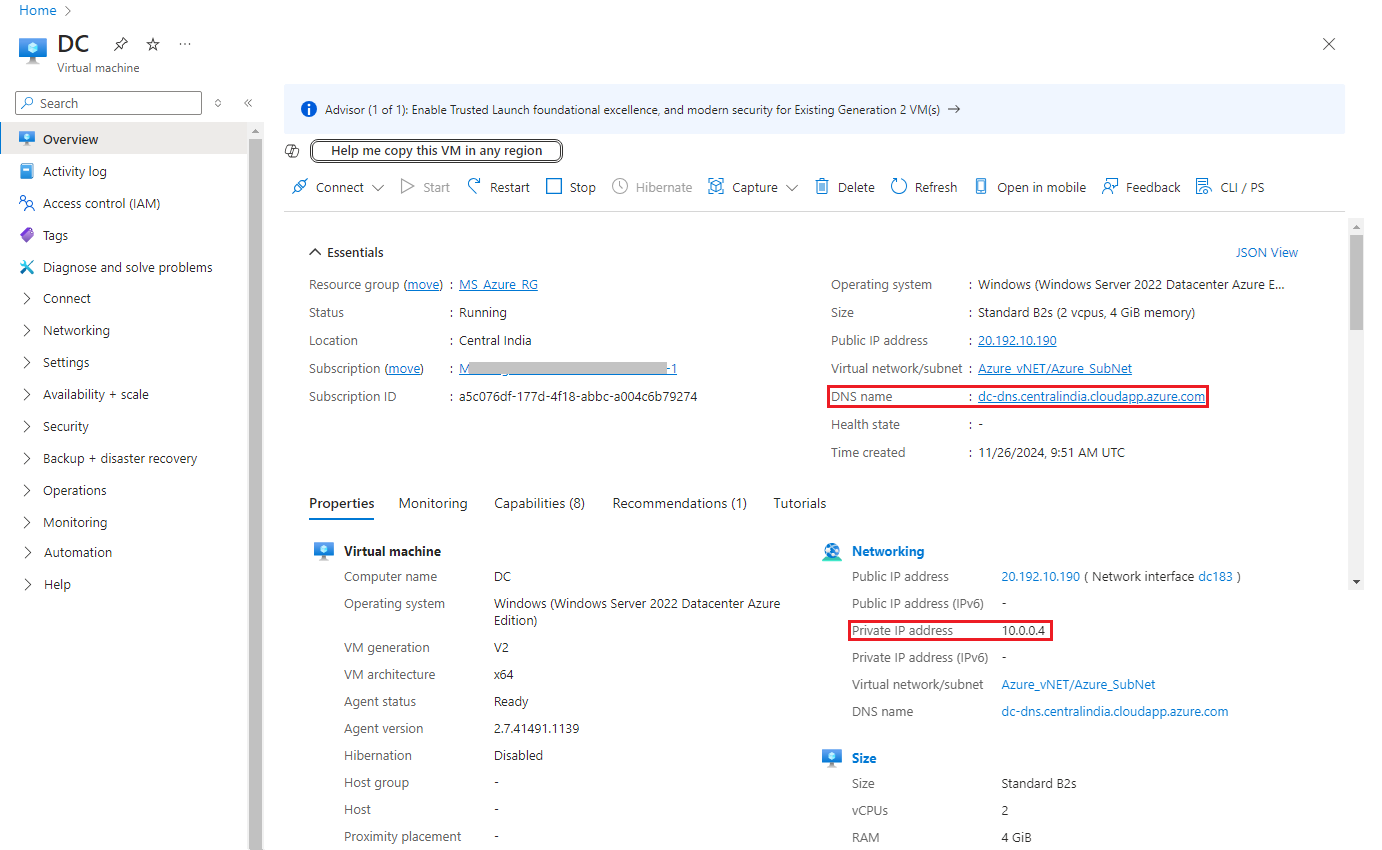Open CLI / PS commands
The height and width of the screenshot is (850, 1382).
click(1230, 187)
